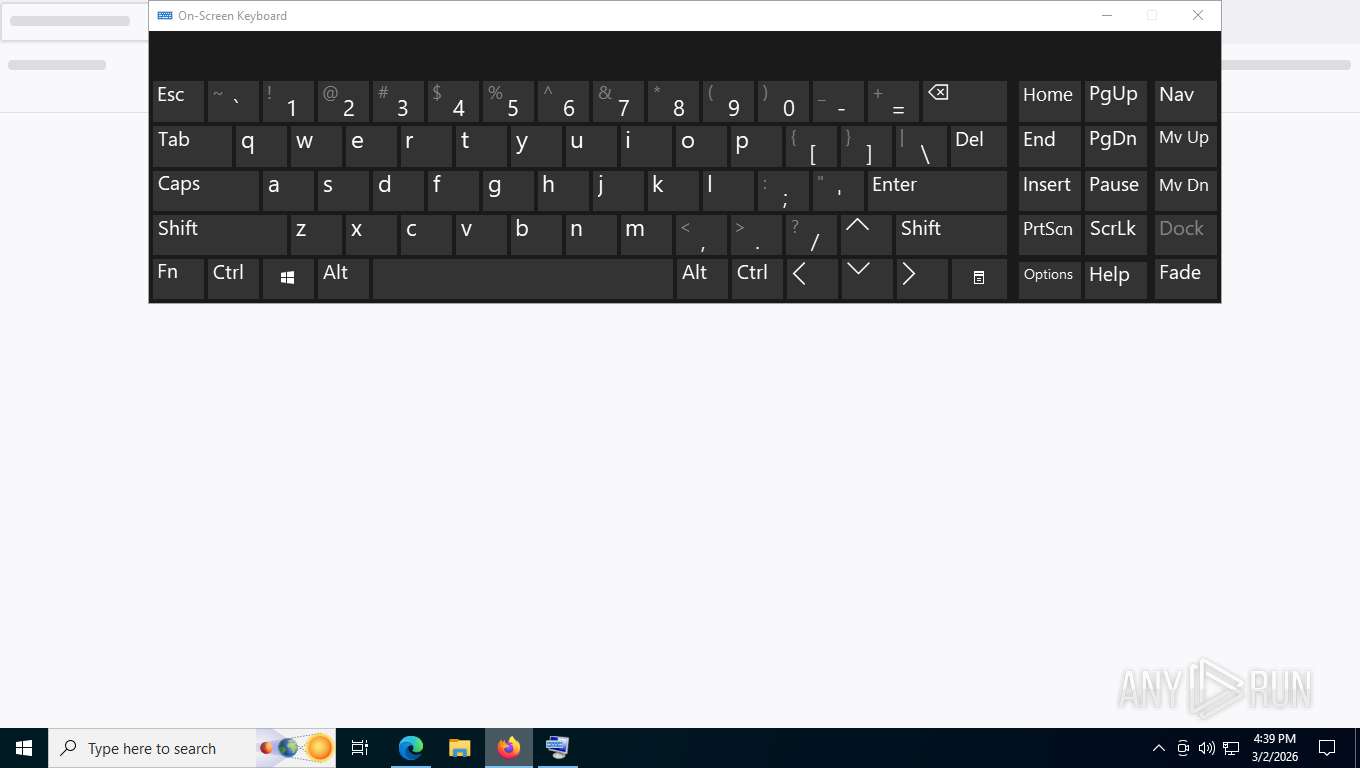
Task: Click the End key
Action: (x=1049, y=146)
